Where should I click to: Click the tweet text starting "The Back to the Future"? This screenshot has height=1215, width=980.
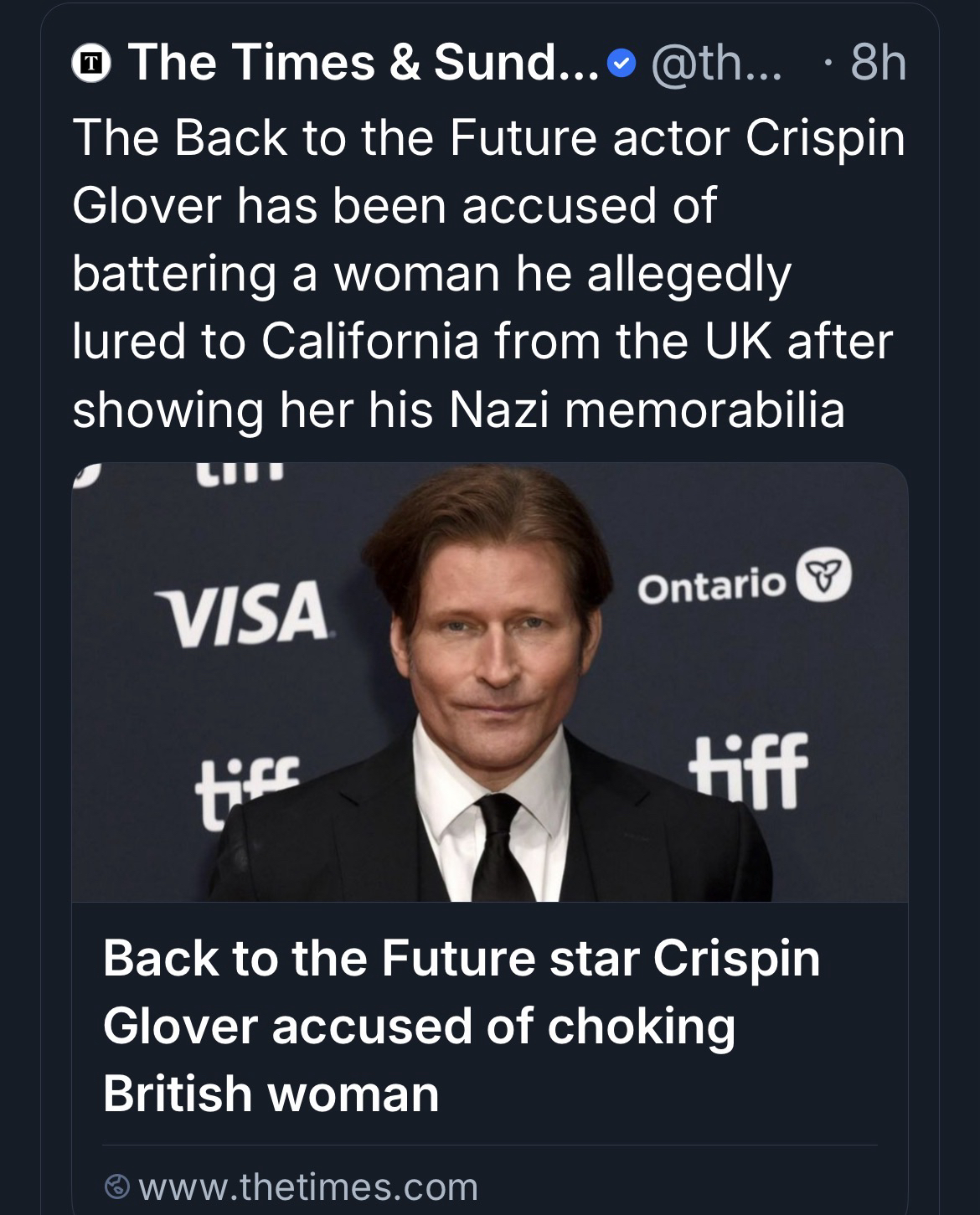488,273
